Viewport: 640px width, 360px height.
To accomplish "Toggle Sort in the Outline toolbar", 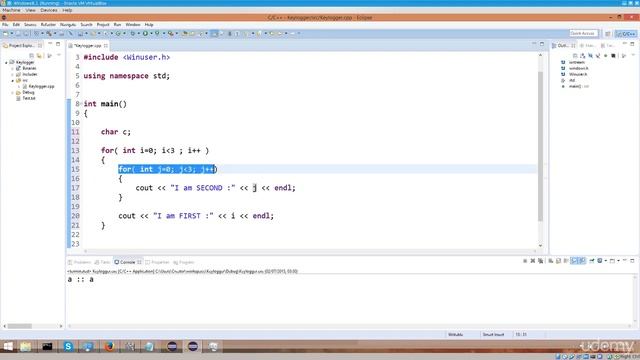I will click(582, 56).
